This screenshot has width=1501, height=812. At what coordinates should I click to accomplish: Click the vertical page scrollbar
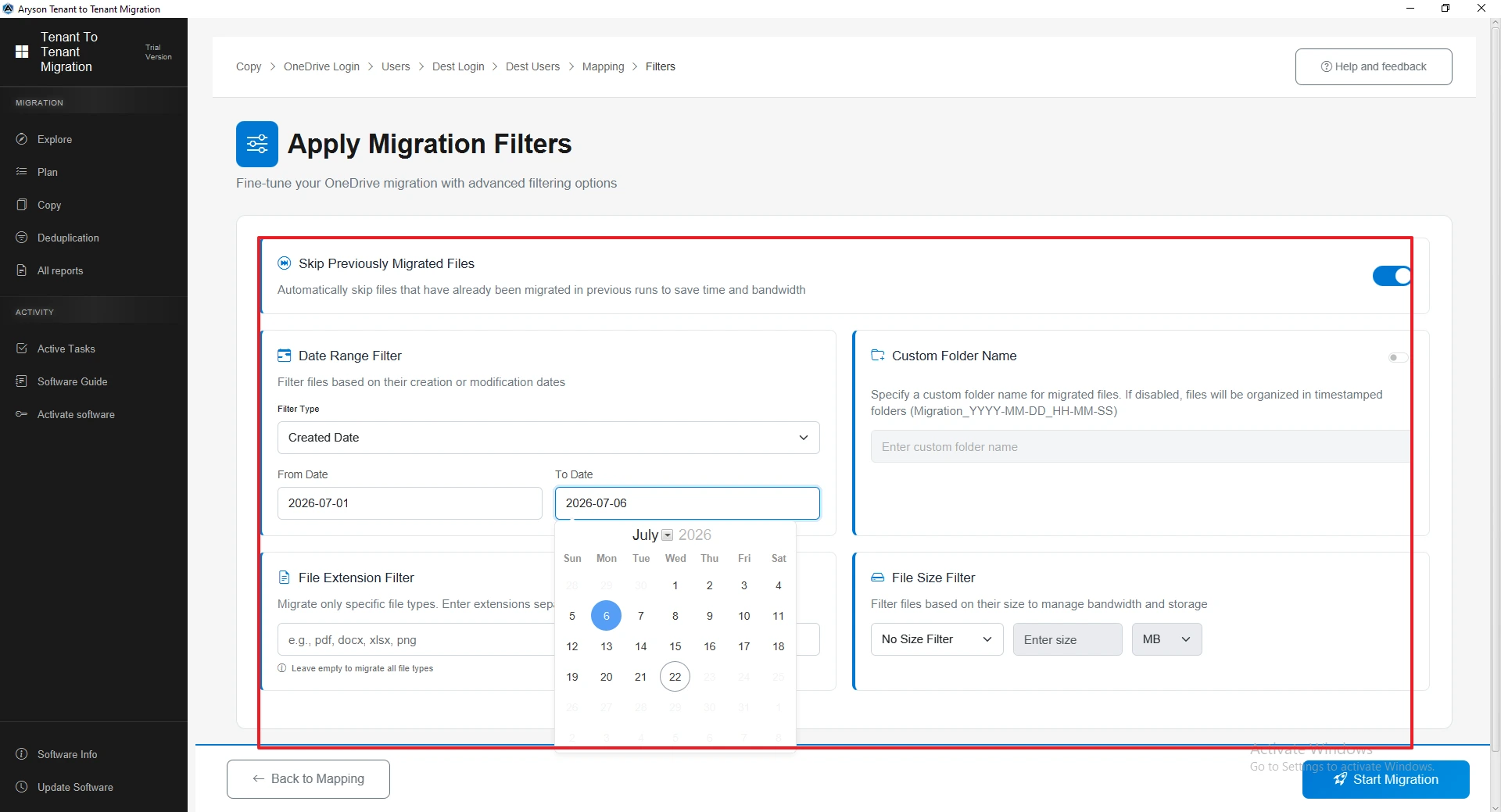[x=1495, y=391]
